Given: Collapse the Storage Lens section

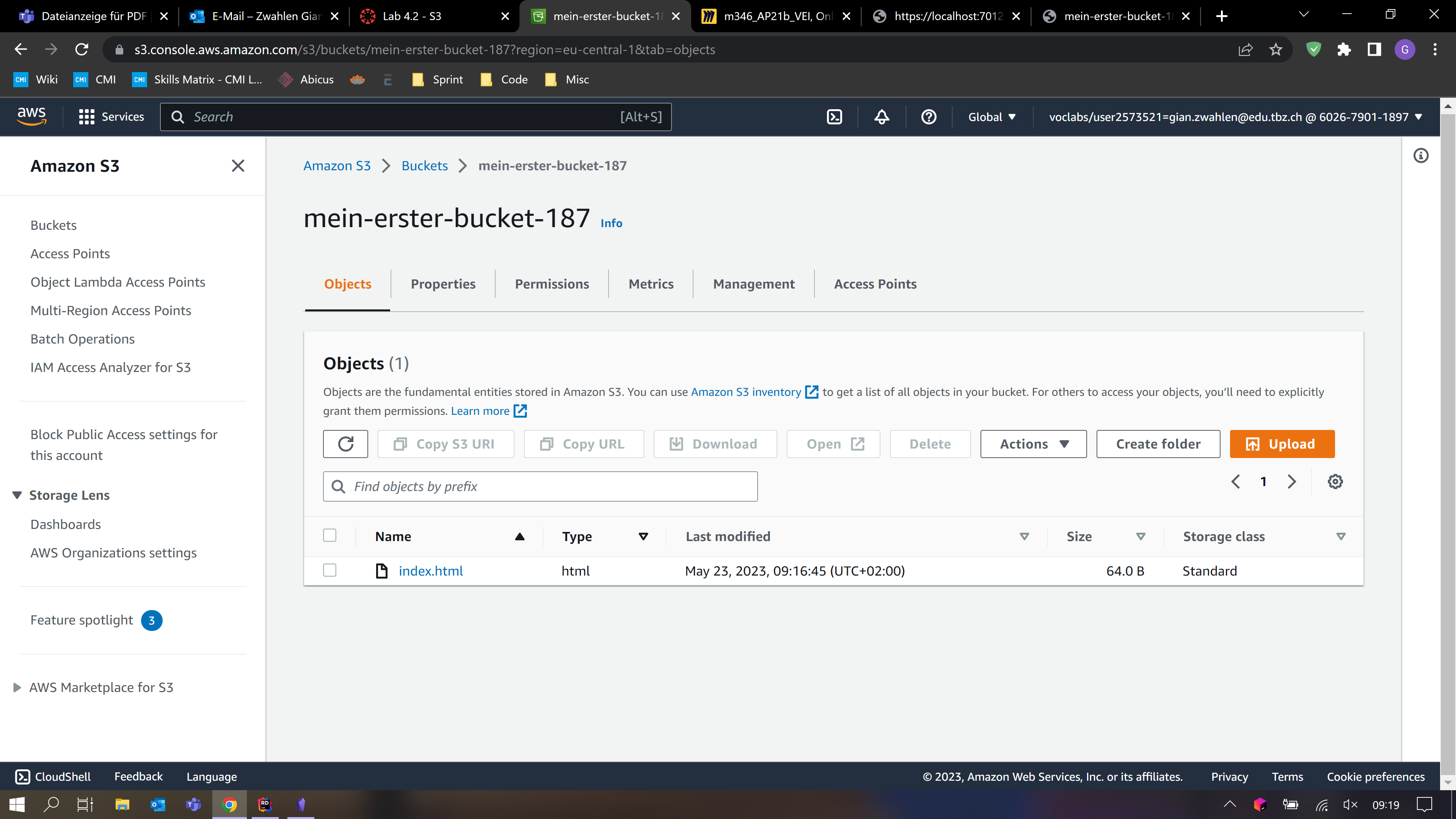Looking at the screenshot, I should 17,495.
